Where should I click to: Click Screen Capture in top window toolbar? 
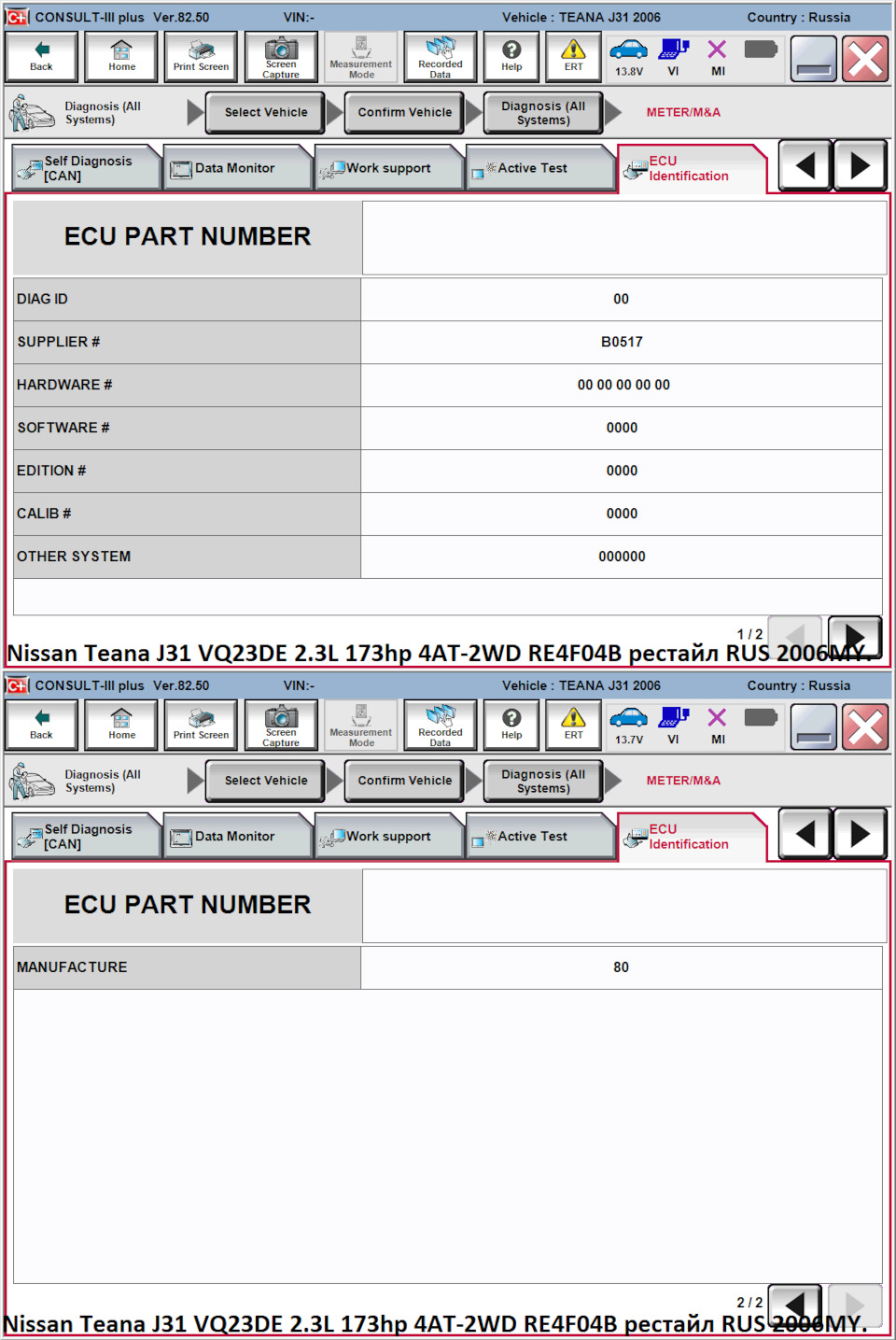tap(281, 56)
